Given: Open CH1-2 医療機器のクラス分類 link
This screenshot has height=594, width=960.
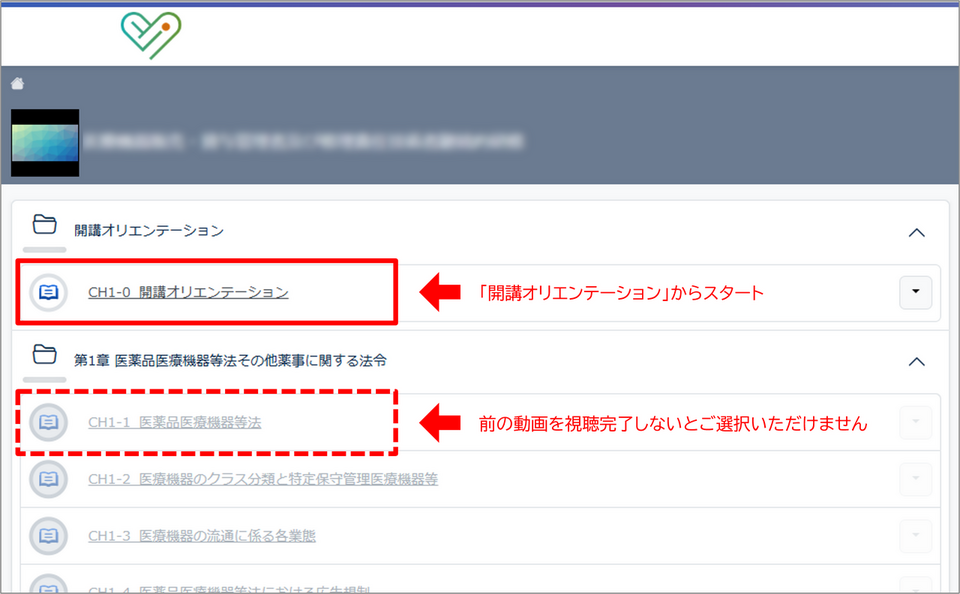Looking at the screenshot, I should pyautogui.click(x=262, y=479).
